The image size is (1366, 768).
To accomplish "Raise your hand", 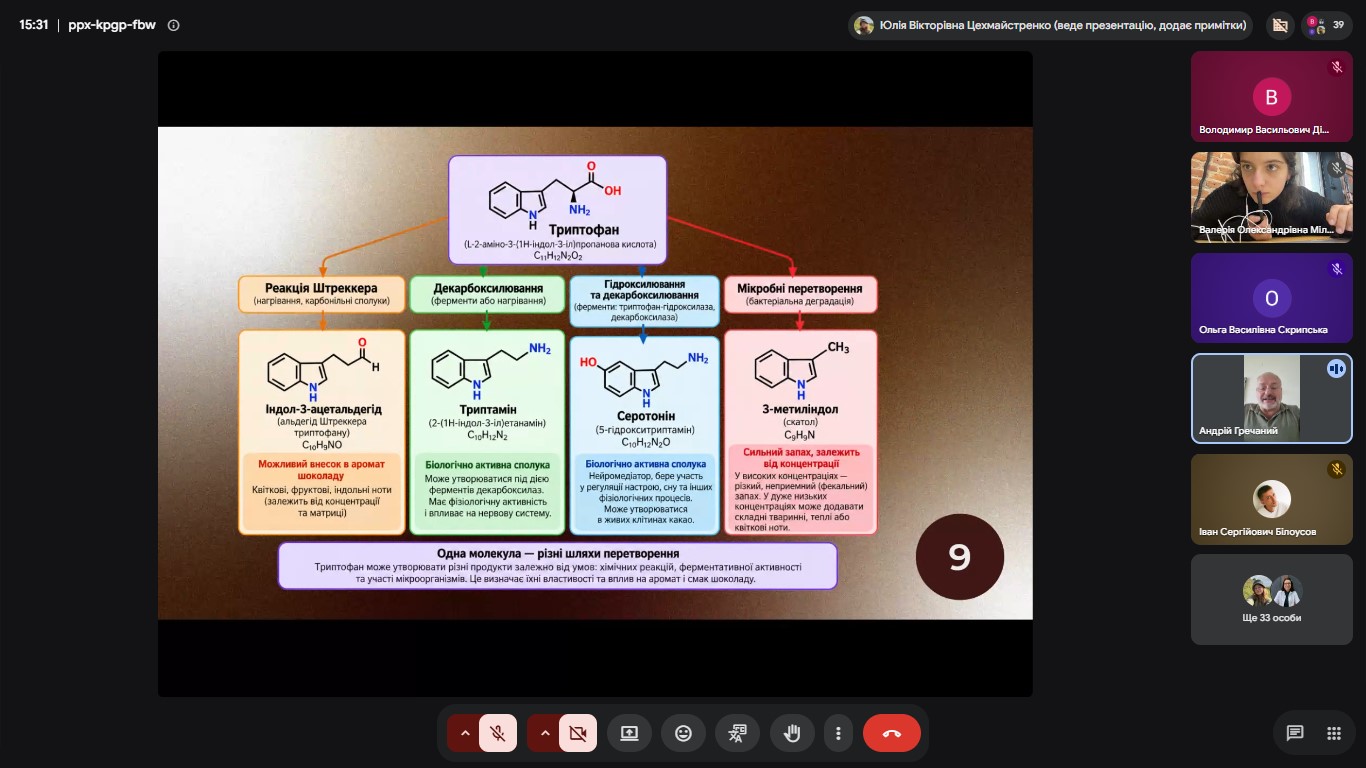I will point(792,733).
